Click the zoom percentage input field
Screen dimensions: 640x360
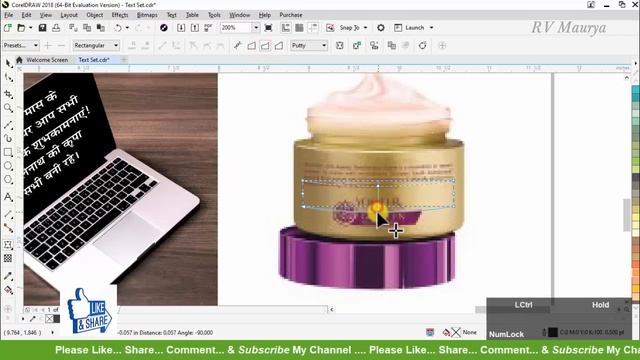click(236, 28)
